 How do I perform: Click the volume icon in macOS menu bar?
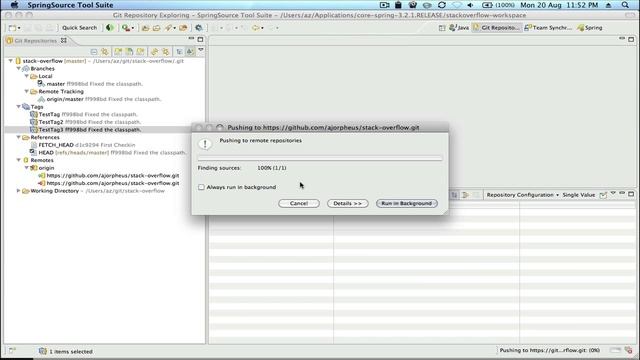click(470, 5)
